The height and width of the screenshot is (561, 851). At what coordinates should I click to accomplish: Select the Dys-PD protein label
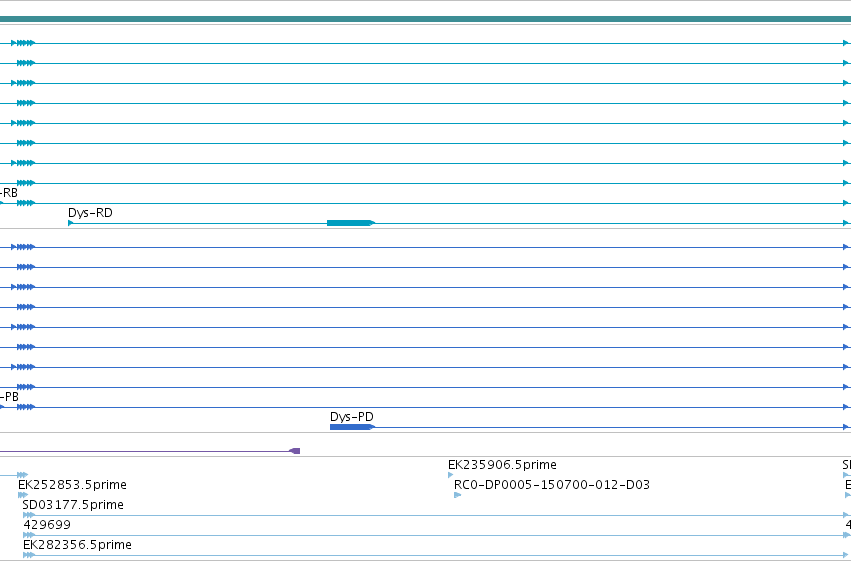coord(352,417)
